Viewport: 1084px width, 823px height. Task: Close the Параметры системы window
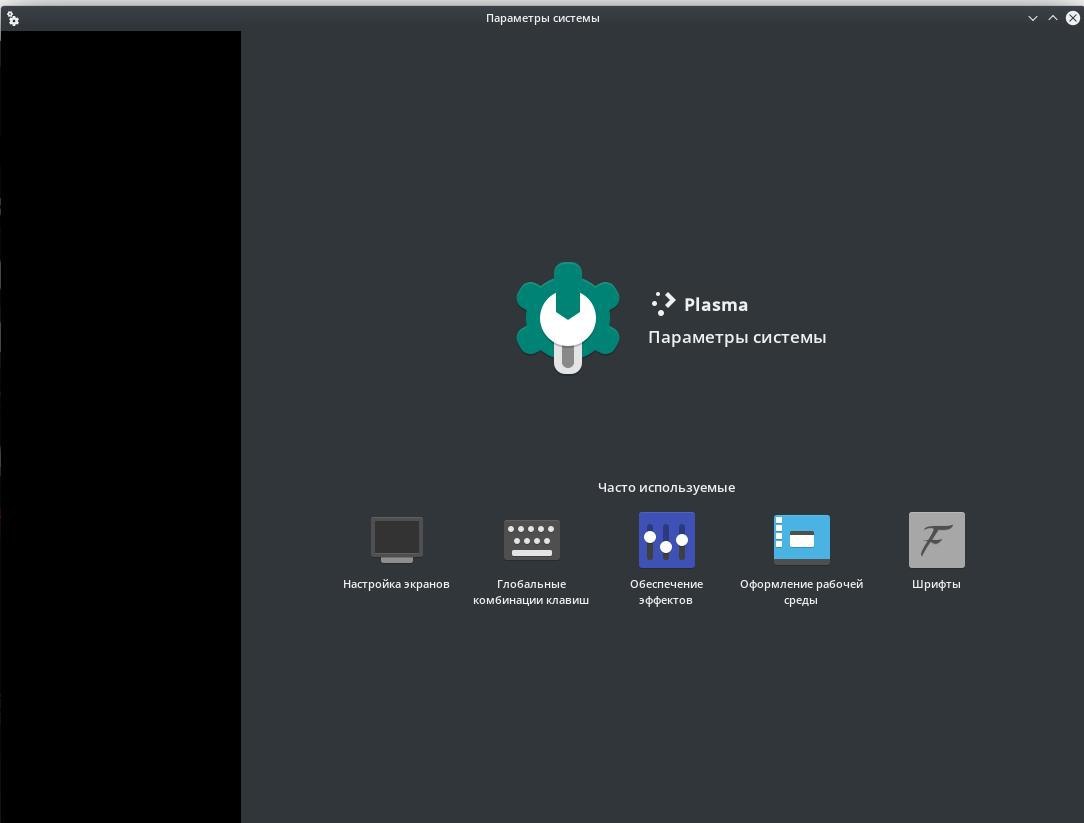tap(1073, 19)
